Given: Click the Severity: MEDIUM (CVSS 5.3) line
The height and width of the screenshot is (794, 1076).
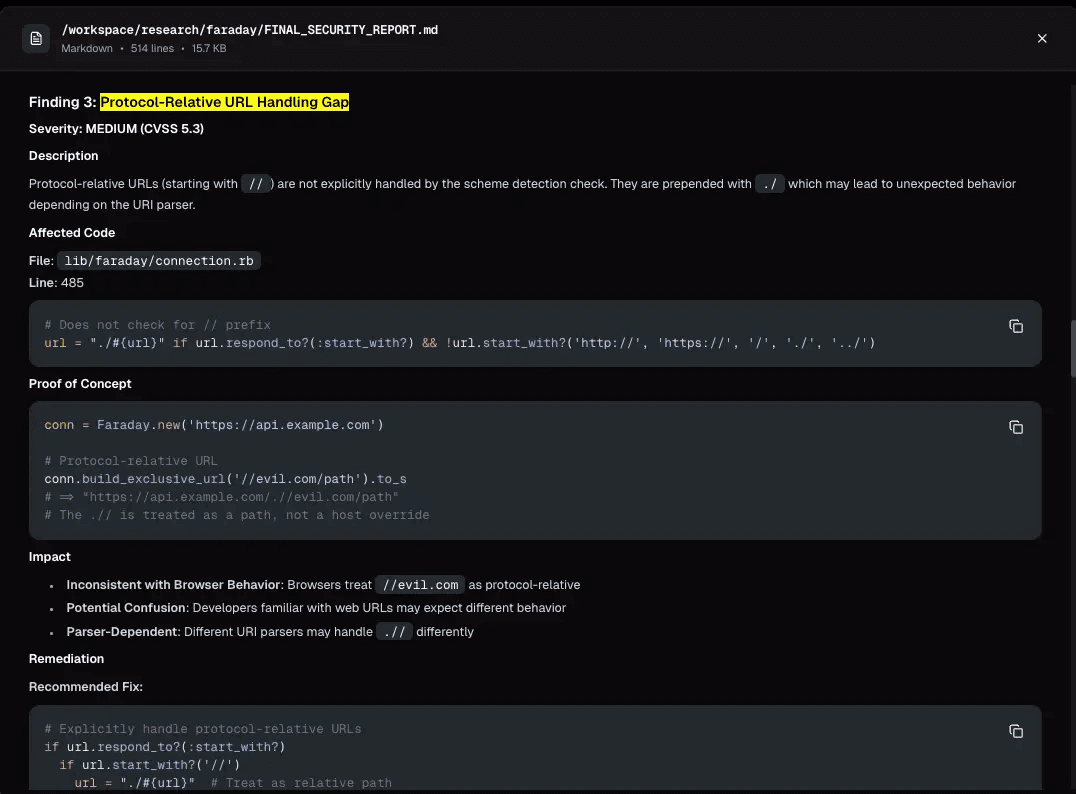Looking at the screenshot, I should 116,129.
